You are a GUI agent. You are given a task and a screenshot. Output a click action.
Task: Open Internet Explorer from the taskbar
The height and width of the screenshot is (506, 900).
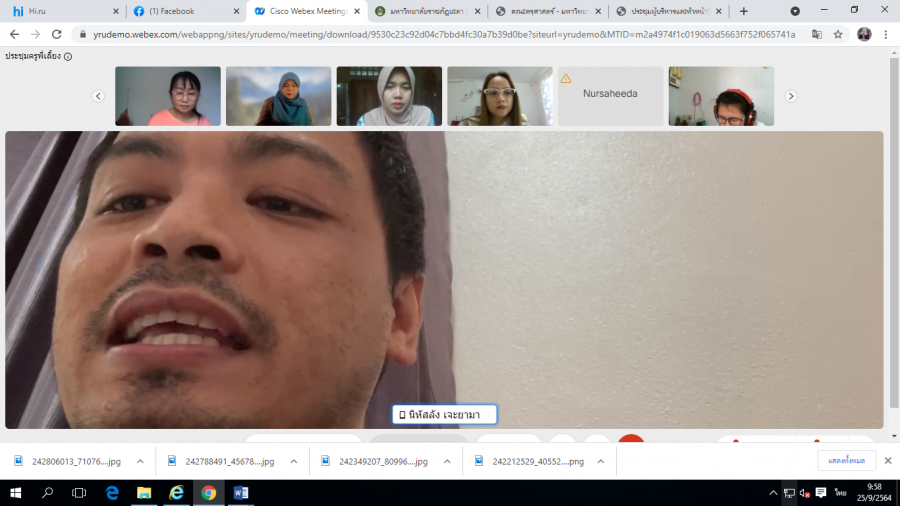[177, 492]
